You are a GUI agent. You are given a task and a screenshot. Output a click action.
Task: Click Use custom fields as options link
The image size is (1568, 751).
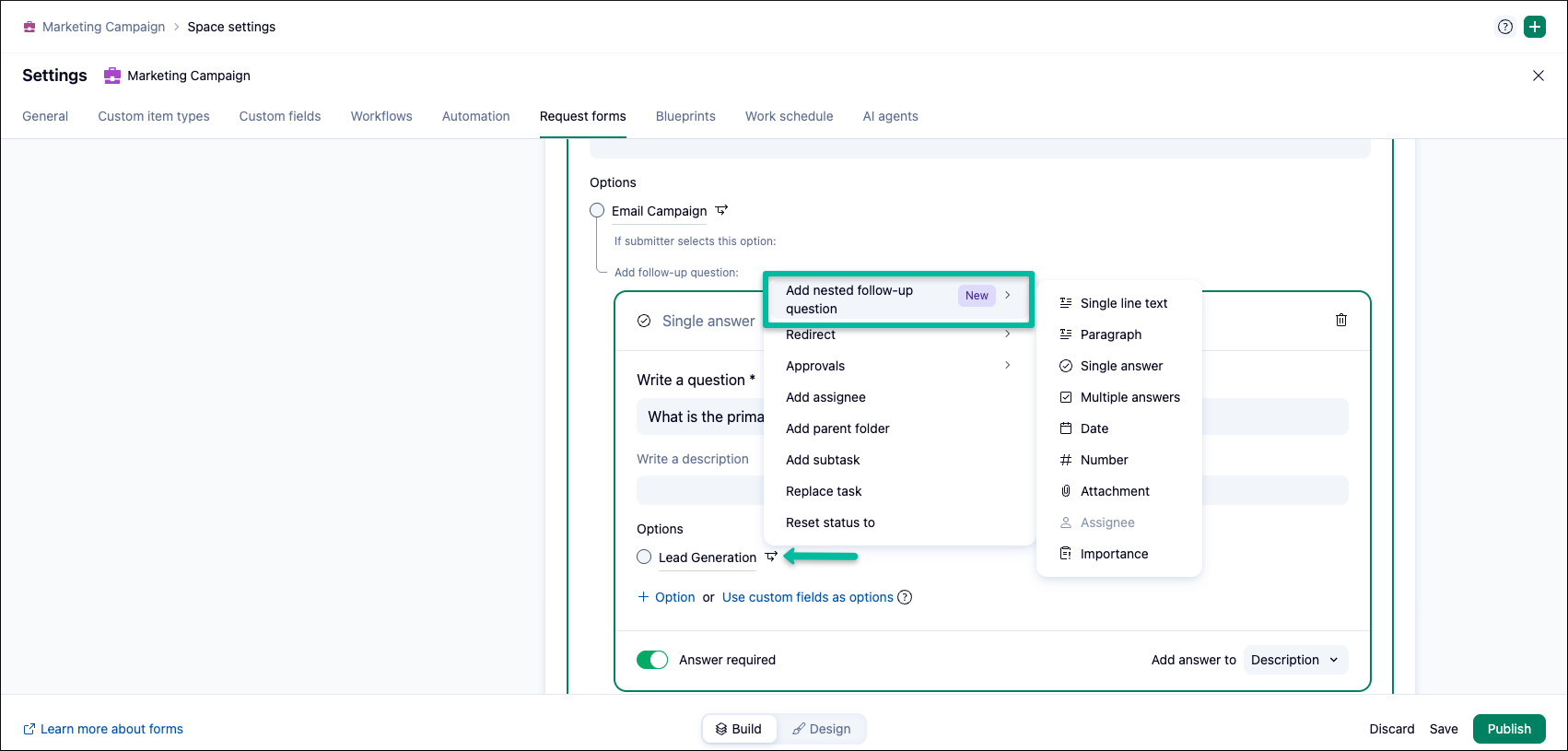click(x=808, y=597)
